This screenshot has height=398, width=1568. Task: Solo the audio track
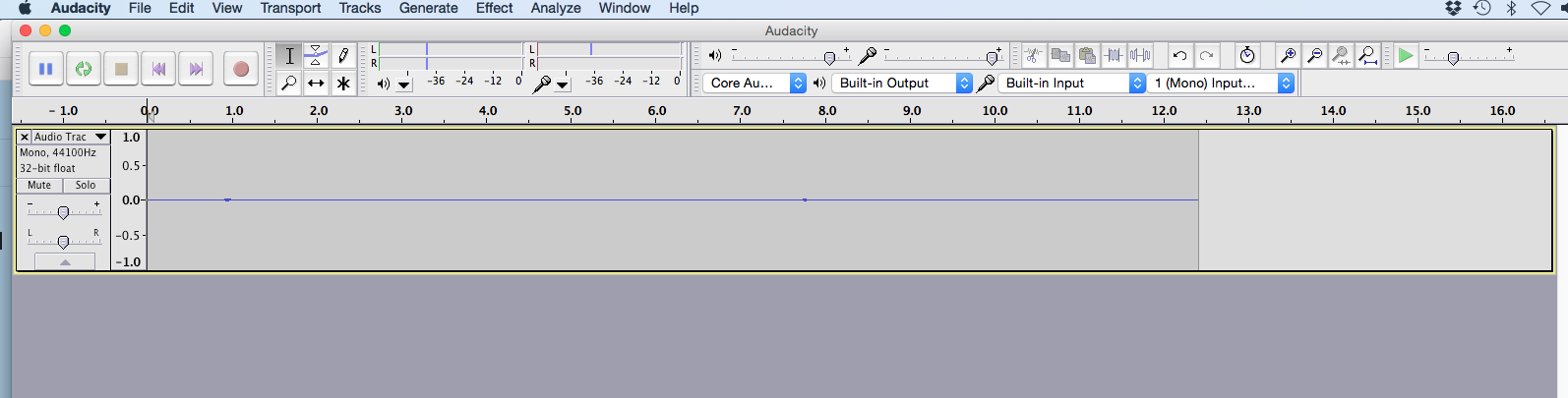86,185
